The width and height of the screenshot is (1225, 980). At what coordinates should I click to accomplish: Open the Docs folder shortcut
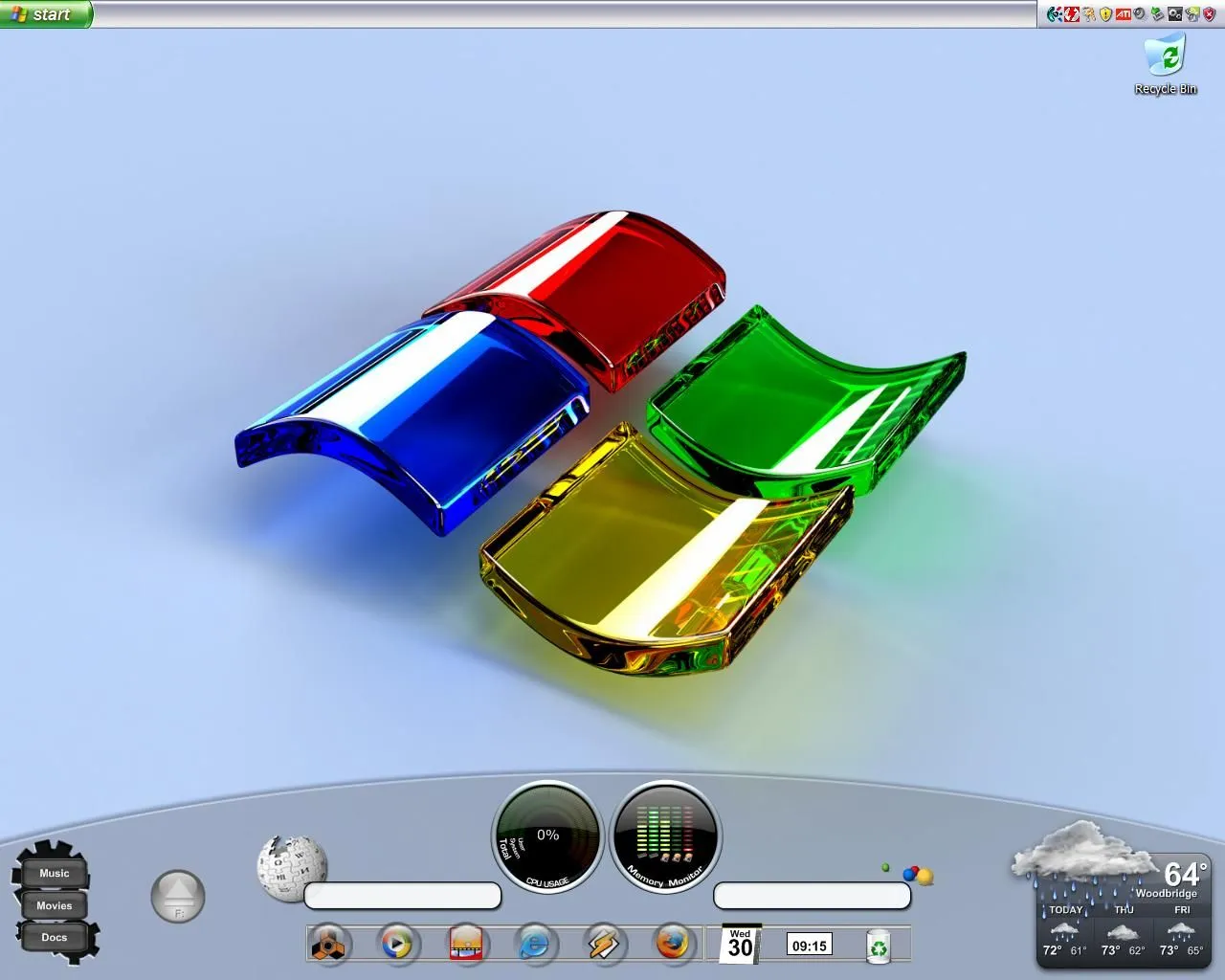click(x=54, y=937)
